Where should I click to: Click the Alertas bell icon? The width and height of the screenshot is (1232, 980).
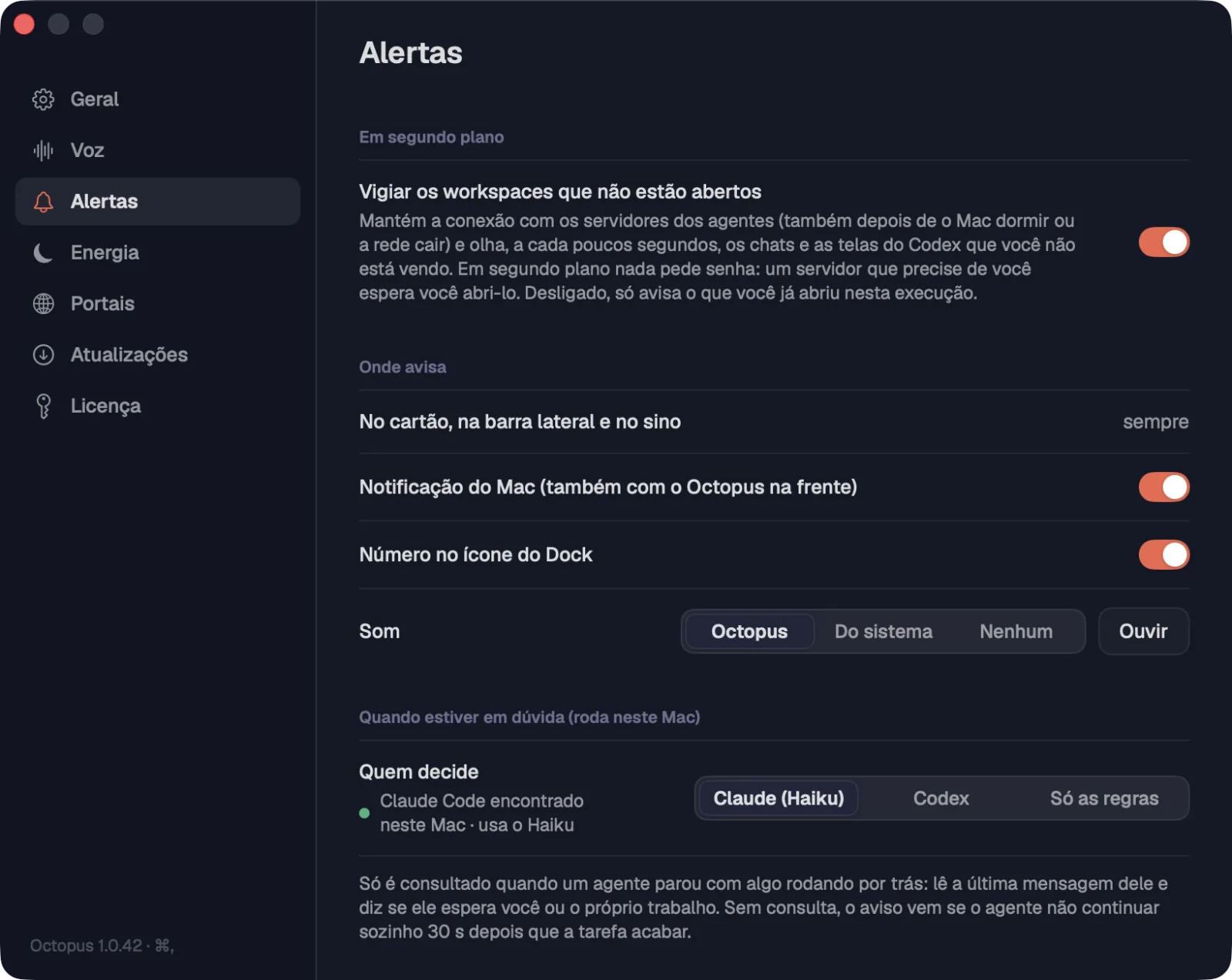click(43, 202)
